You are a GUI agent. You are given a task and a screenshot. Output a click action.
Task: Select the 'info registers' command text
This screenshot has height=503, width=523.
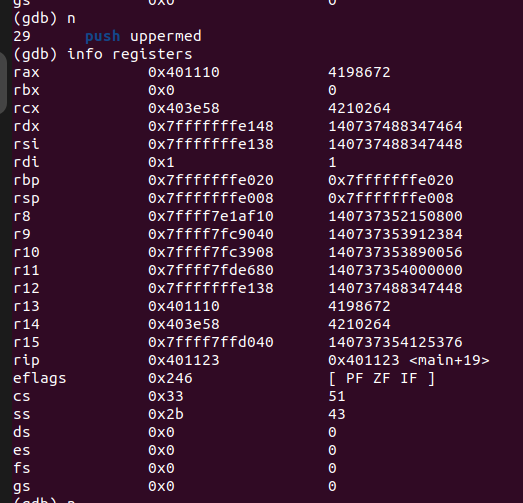pyautogui.click(x=130, y=54)
